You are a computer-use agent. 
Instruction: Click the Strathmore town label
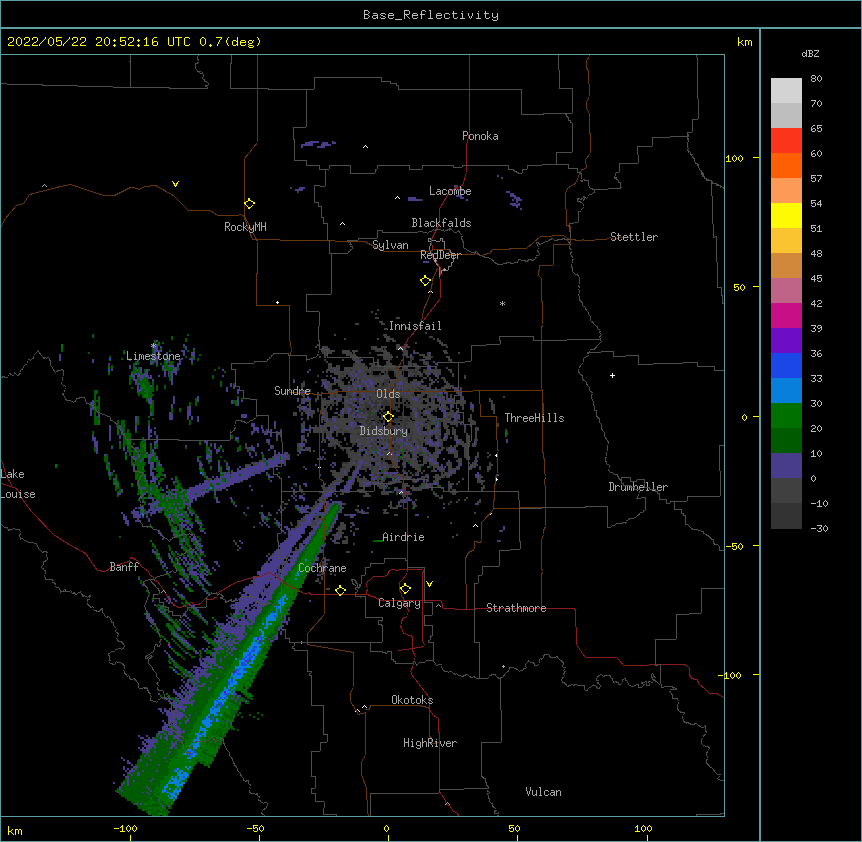tap(516, 608)
